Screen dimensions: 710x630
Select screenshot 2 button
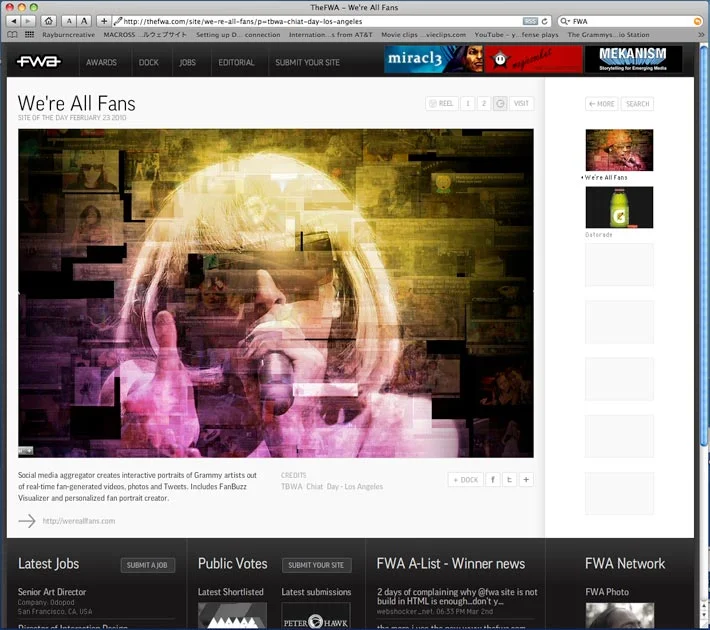pos(484,104)
